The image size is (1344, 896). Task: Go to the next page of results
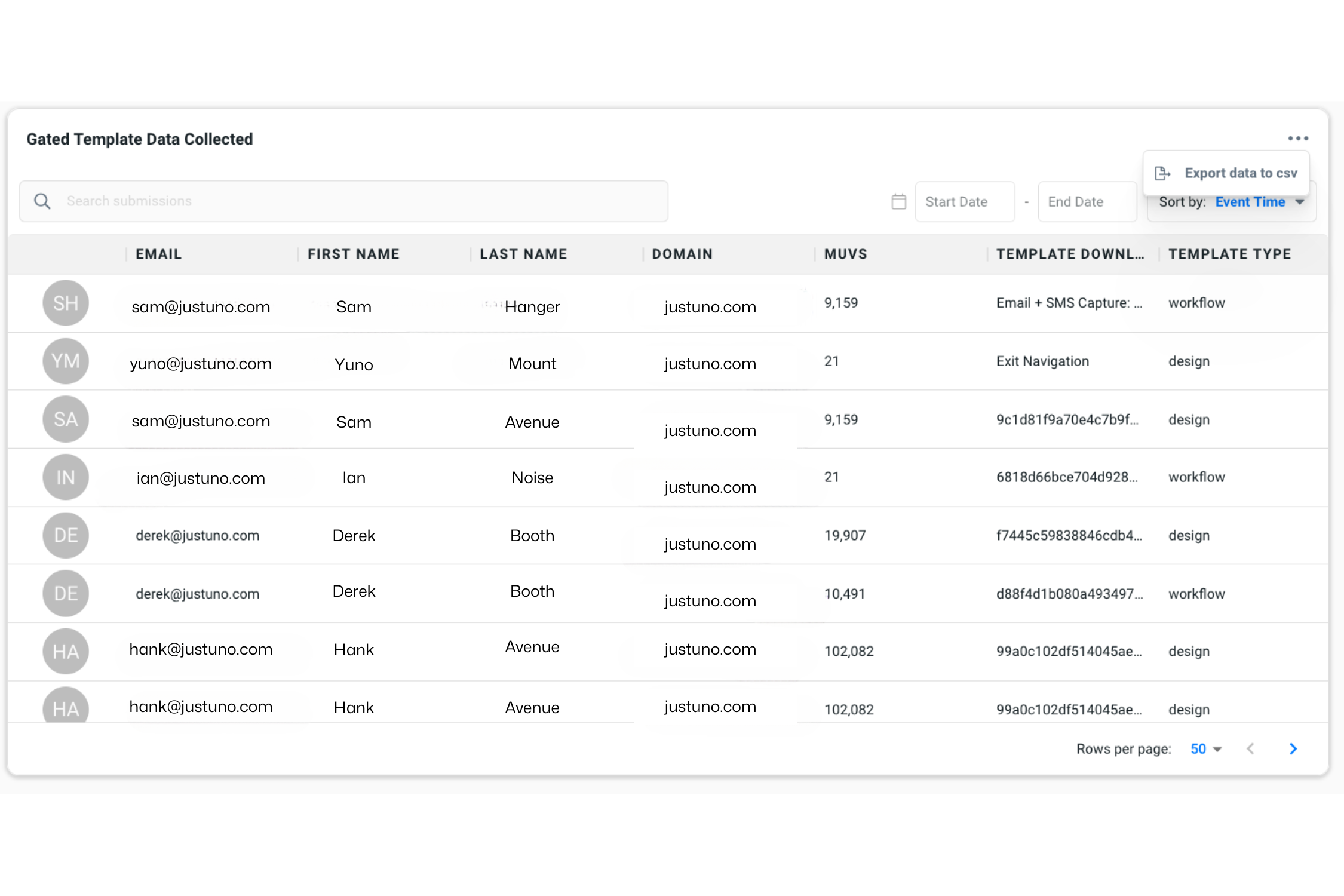pos(1293,748)
